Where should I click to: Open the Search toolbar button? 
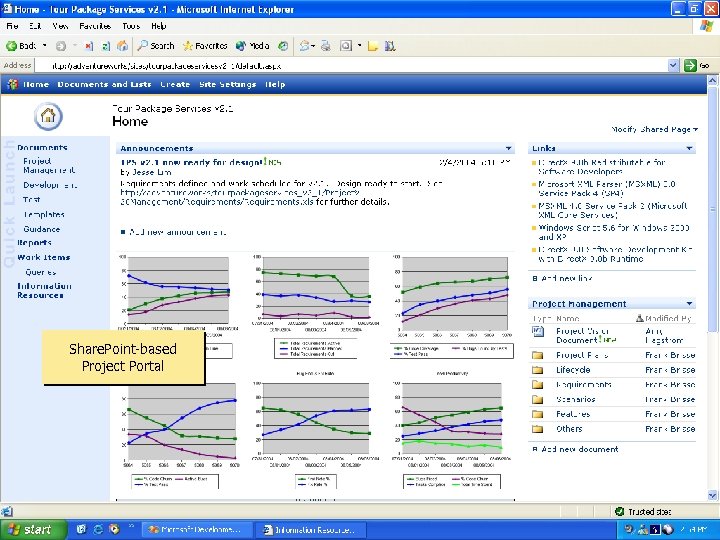pyautogui.click(x=156, y=46)
